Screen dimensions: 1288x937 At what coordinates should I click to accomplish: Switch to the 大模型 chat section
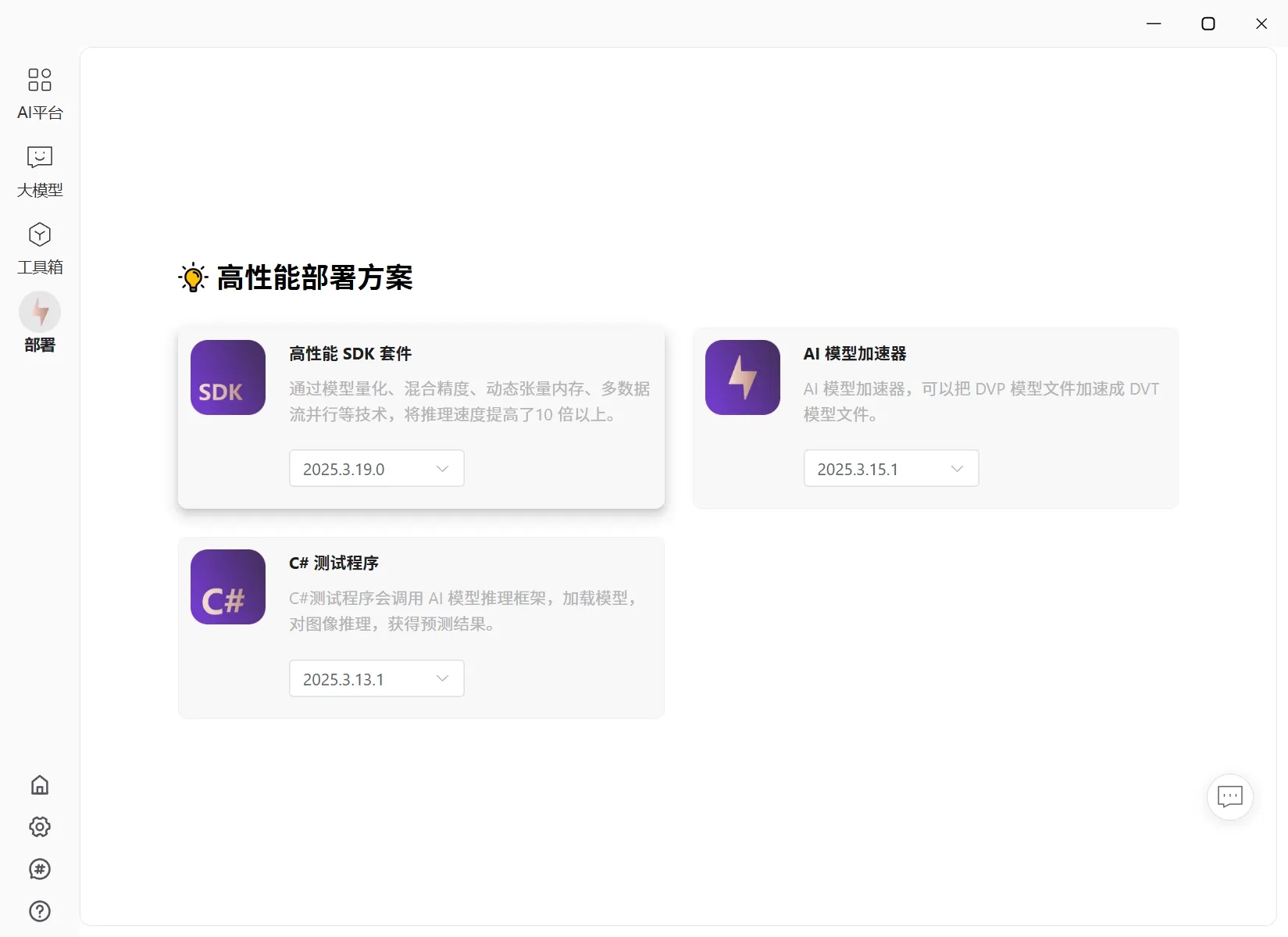point(40,171)
